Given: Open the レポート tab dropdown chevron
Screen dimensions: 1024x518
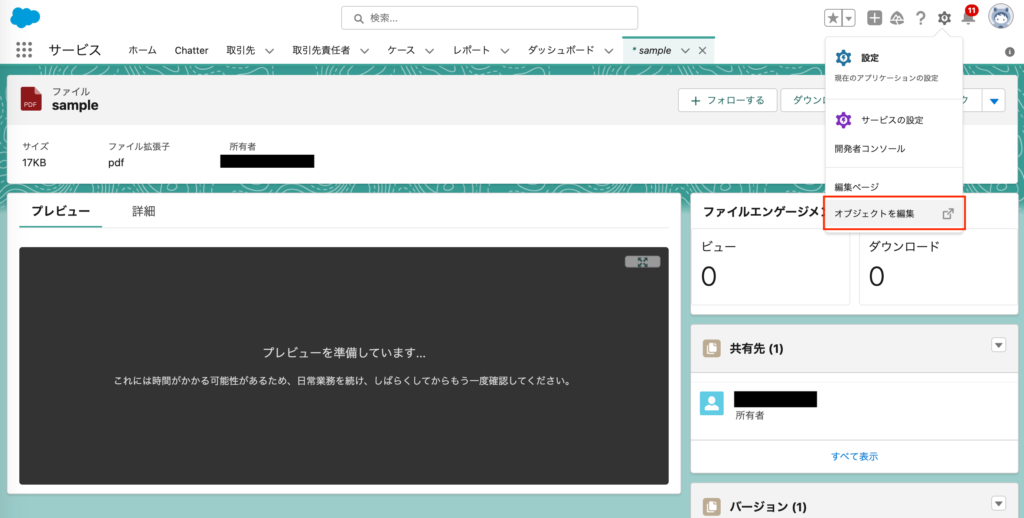Looking at the screenshot, I should tap(505, 50).
